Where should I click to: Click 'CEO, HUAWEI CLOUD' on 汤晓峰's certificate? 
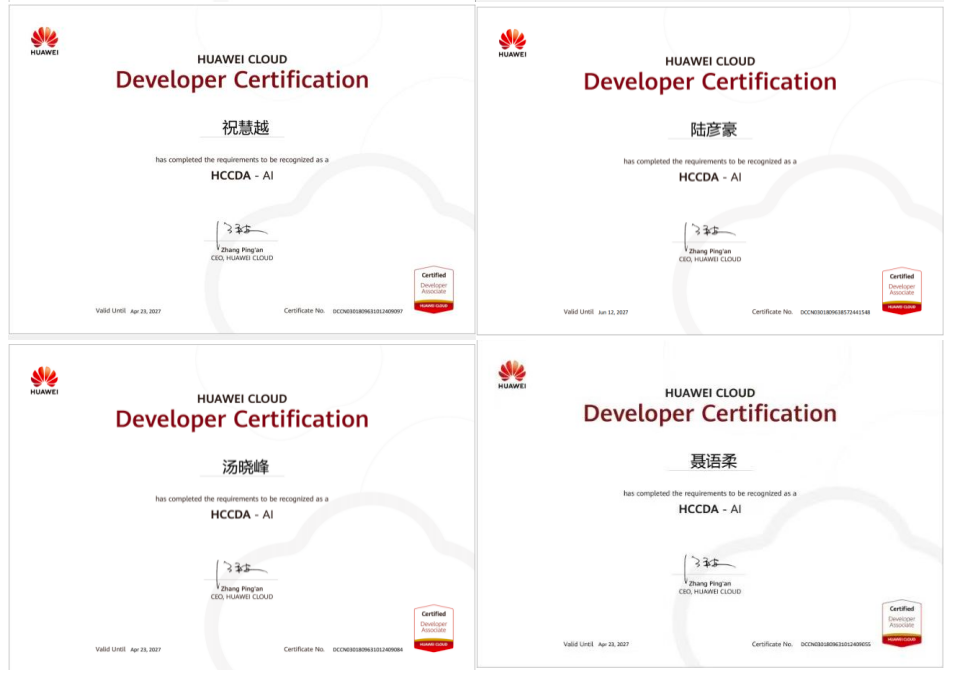point(242,597)
